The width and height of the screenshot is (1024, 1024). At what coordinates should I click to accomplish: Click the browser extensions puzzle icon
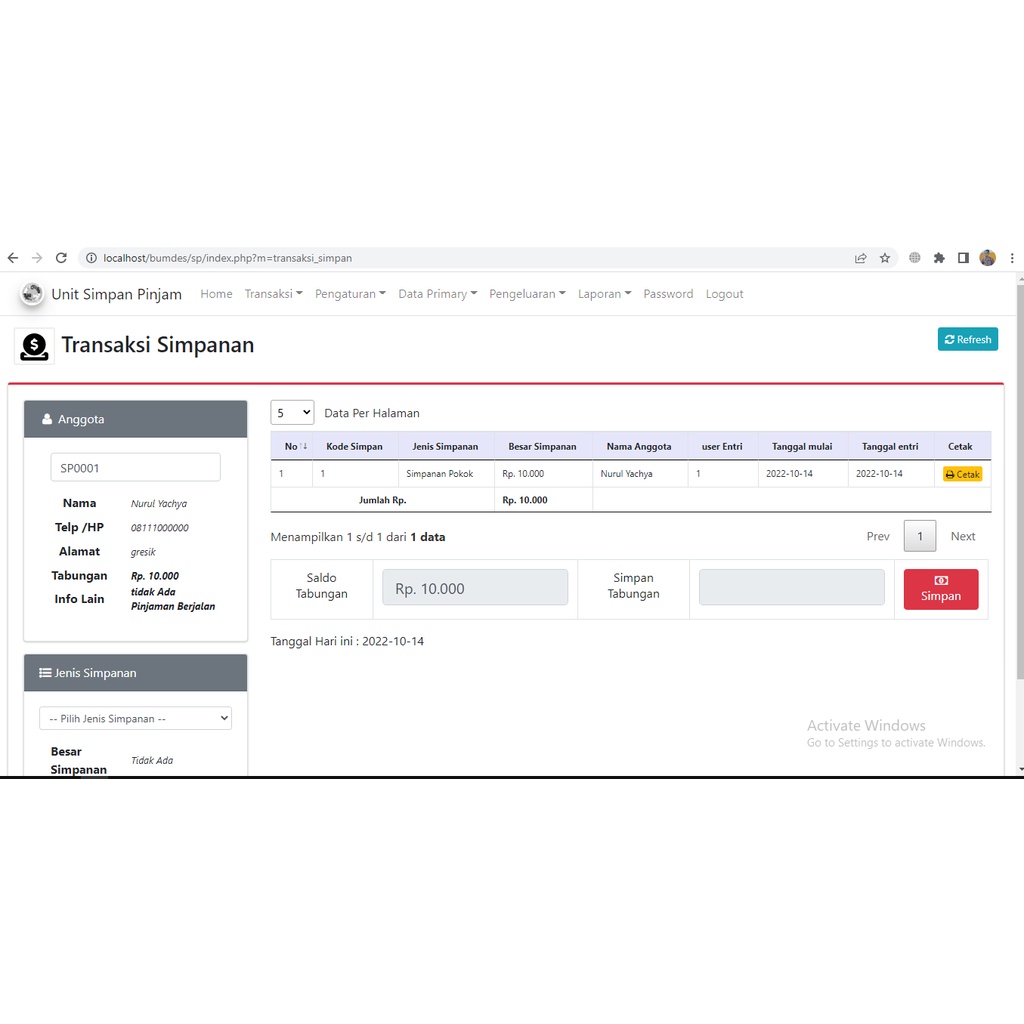tap(938, 257)
